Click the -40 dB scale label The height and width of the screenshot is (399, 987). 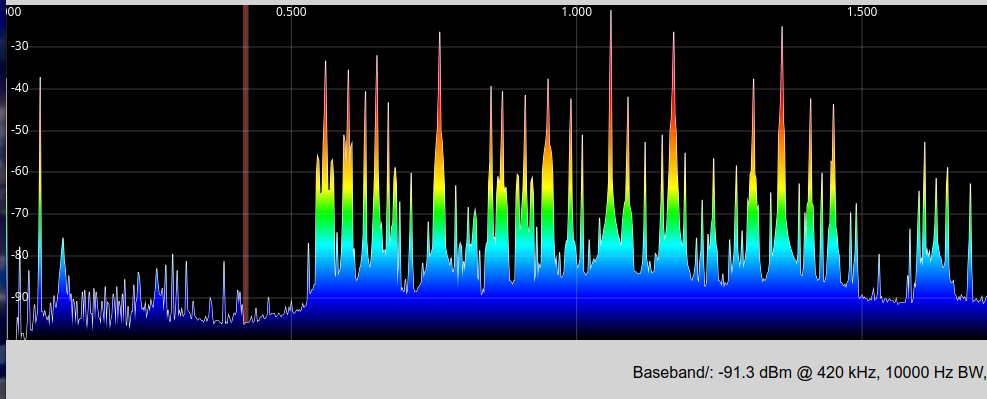(19, 88)
